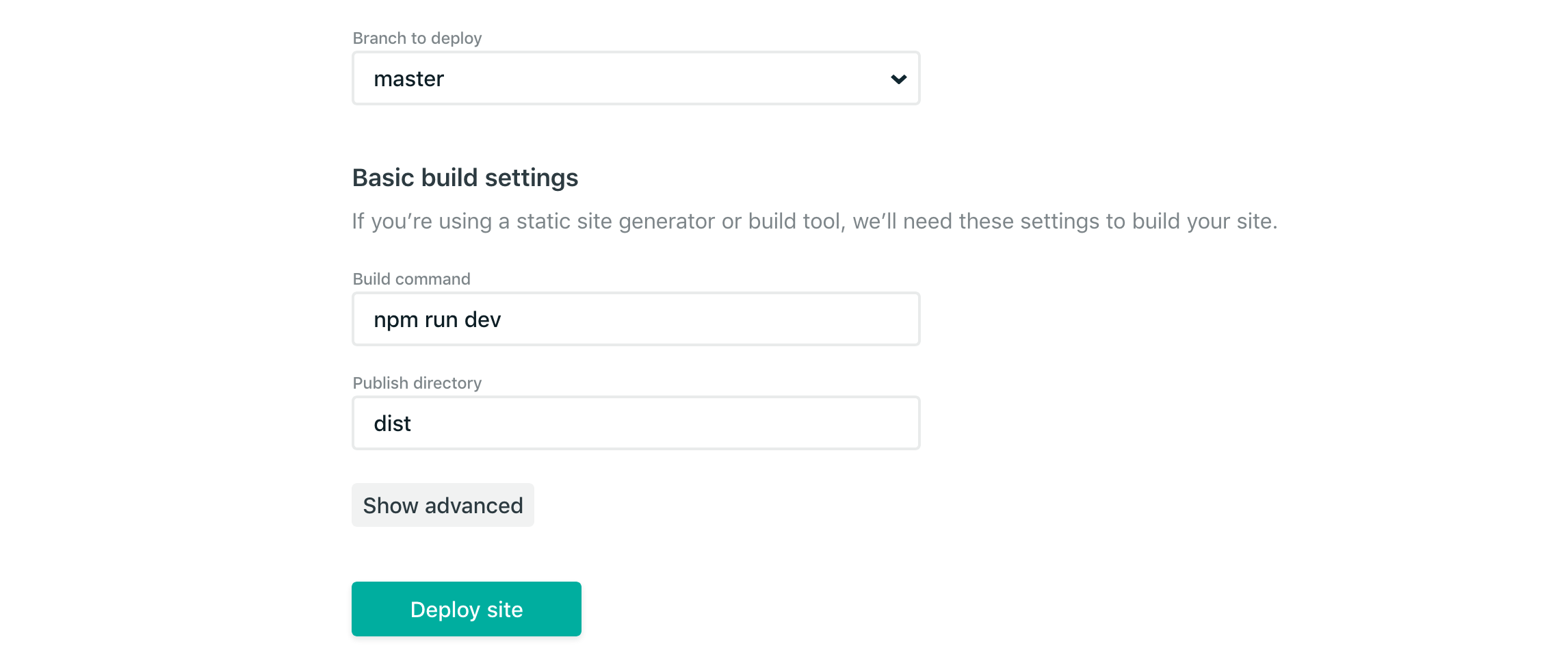This screenshot has width=1568, height=661.
Task: Click the 'master' text in branch selector
Action: point(409,79)
